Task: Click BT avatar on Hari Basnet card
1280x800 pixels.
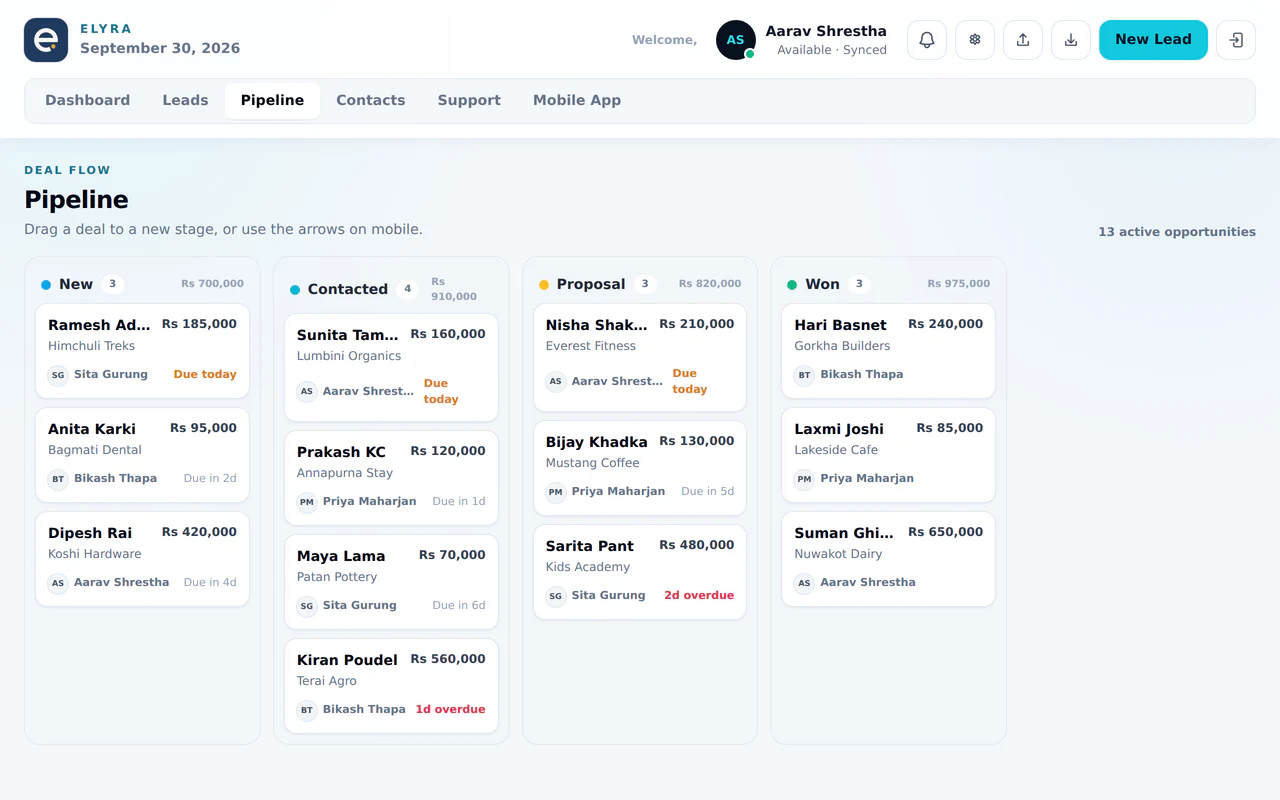Action: tap(804, 375)
